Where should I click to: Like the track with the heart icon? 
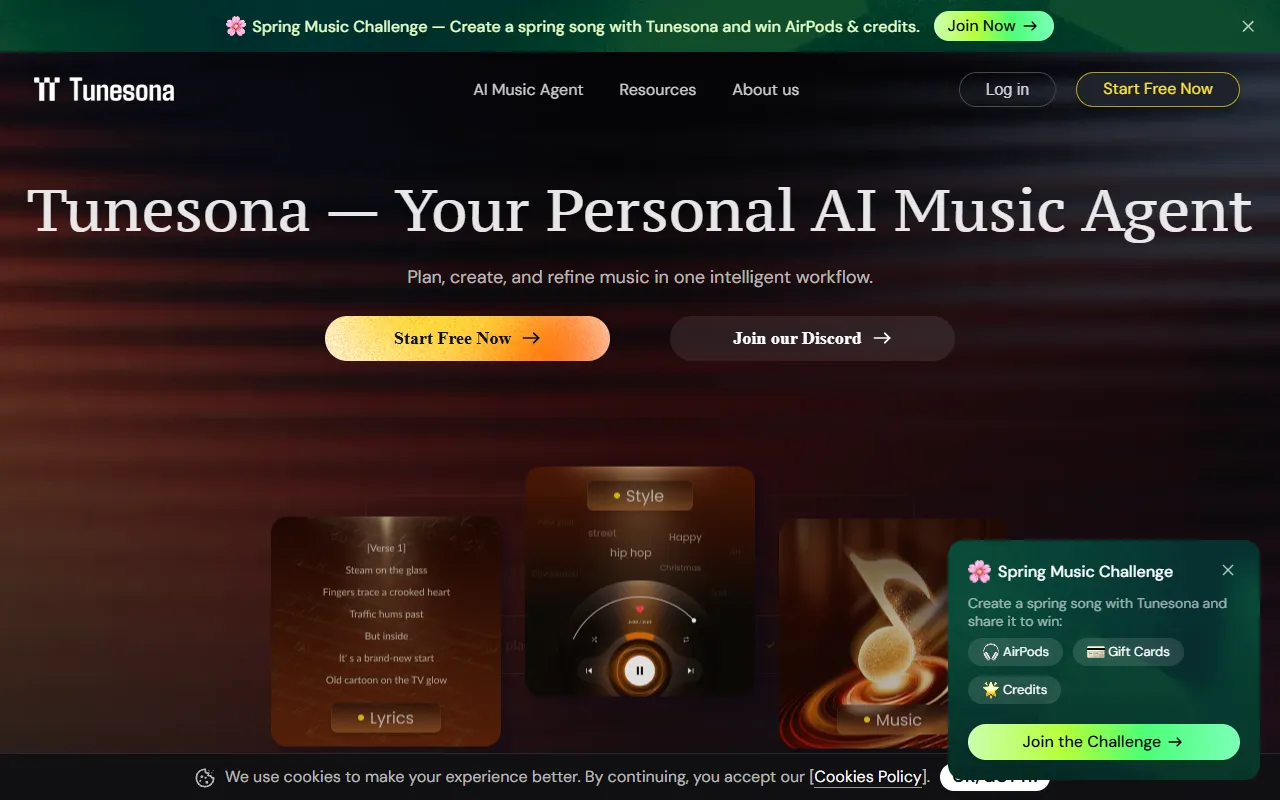coord(640,609)
